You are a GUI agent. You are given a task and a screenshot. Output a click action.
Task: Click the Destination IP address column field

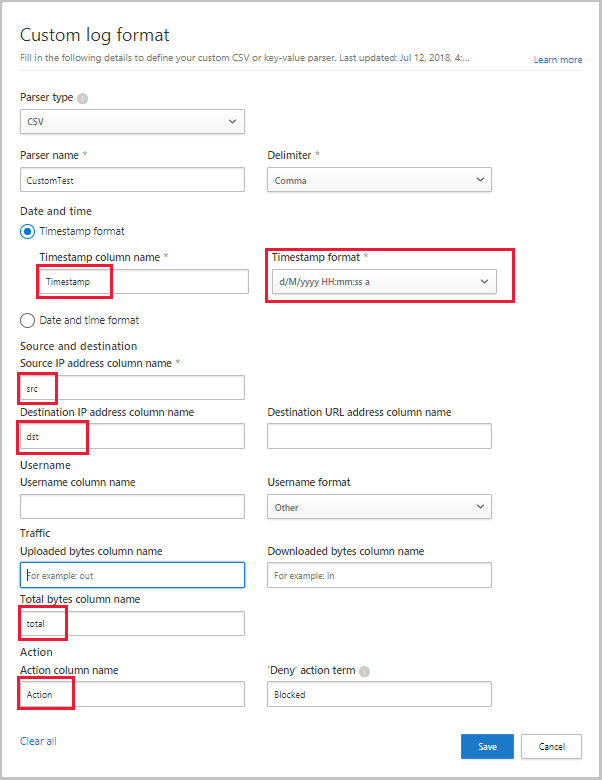132,436
